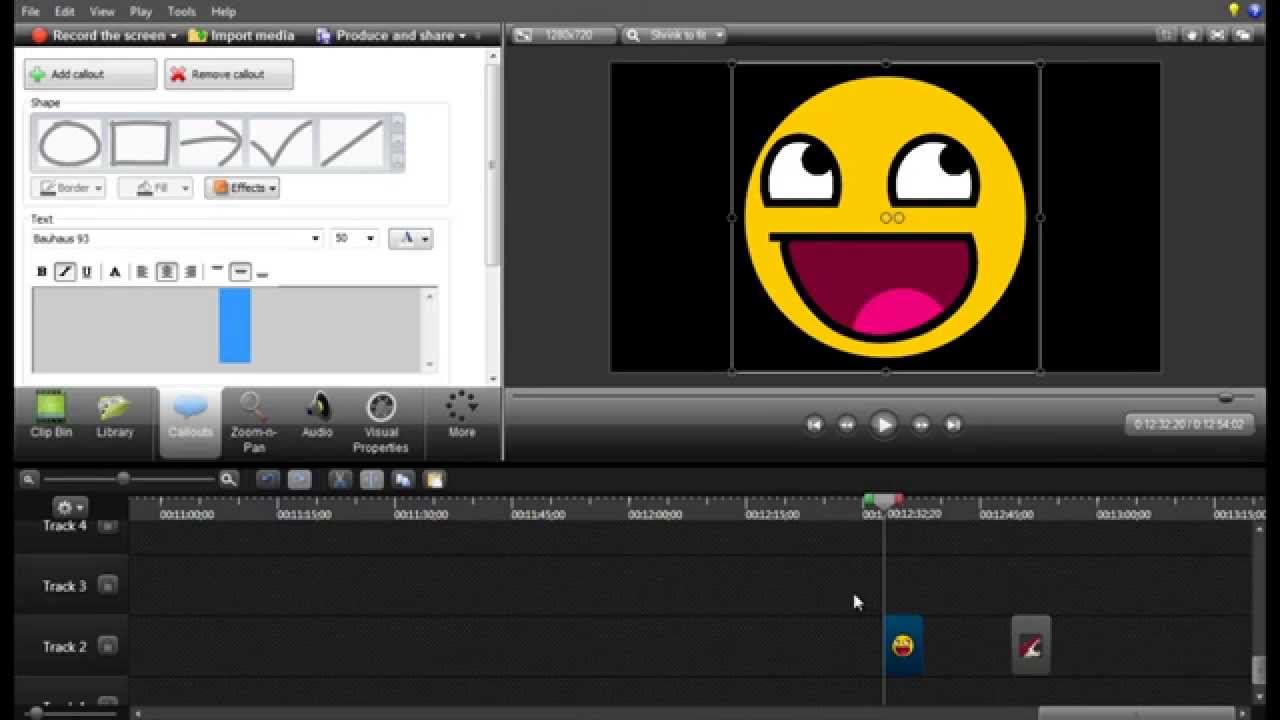Click the timeline zoom in magnifier
1280x720 pixels.
(229, 480)
